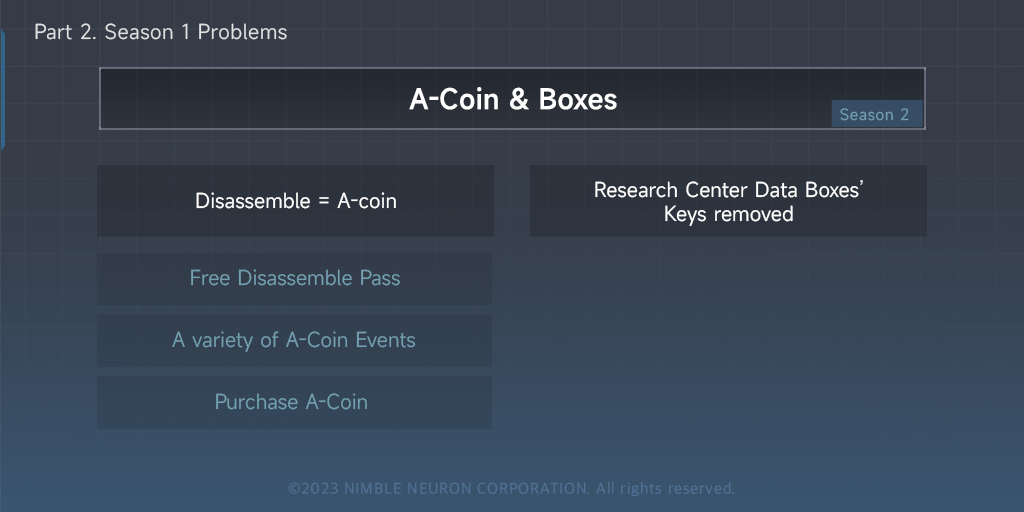Image resolution: width=1024 pixels, height=512 pixels.
Task: Click the word Free in the Disassemble Pass item
Action: (x=210, y=278)
